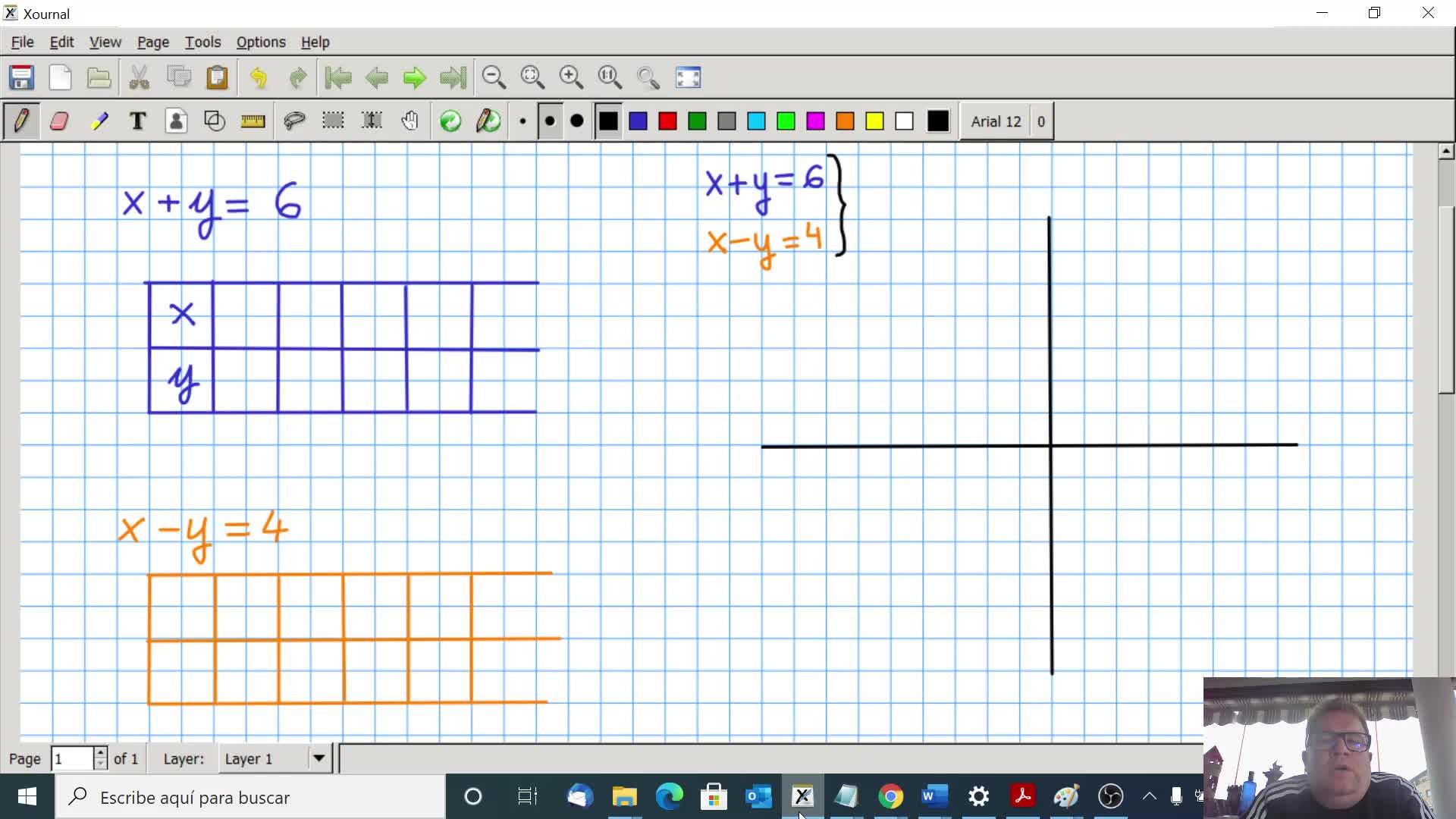The width and height of the screenshot is (1456, 819).
Task: Open Google Chrome from taskbar
Action: tap(890, 797)
